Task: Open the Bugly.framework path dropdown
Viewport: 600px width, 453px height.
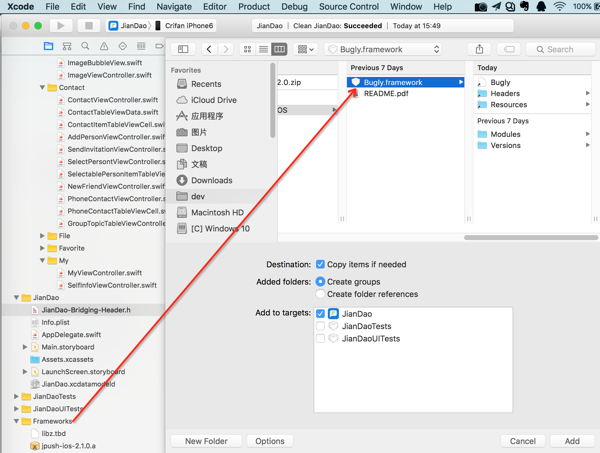Action: pyautogui.click(x=383, y=49)
